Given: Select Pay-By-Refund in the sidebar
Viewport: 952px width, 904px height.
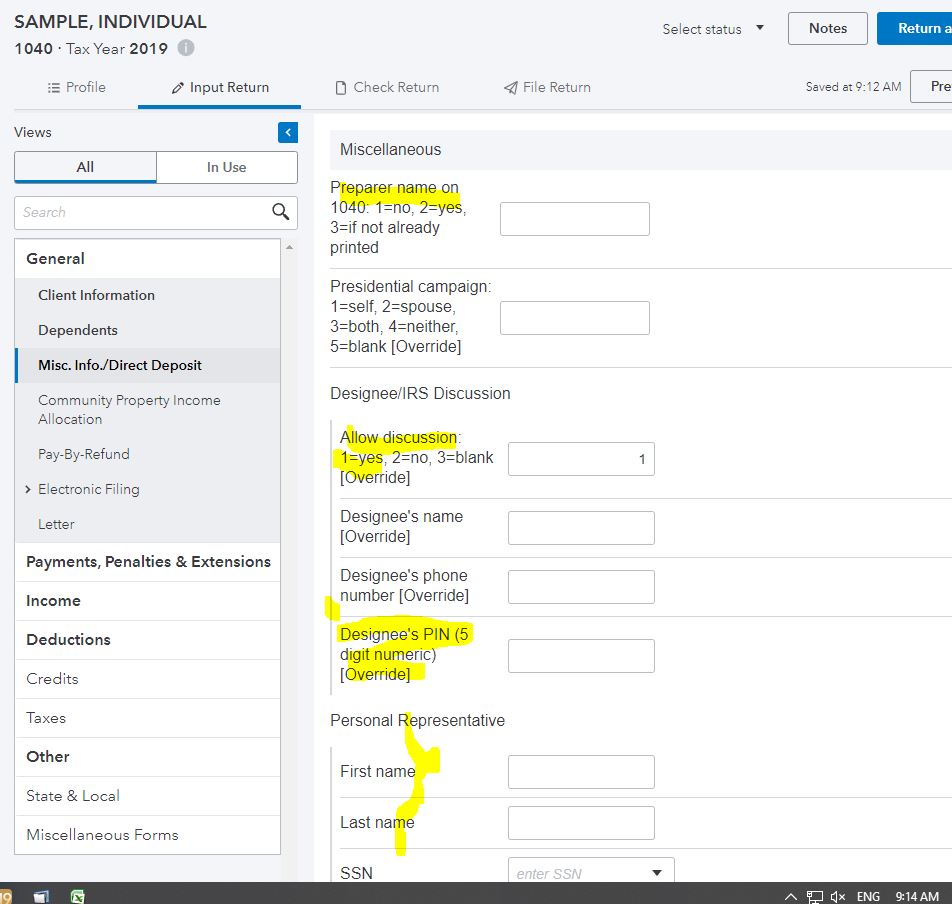Looking at the screenshot, I should (x=84, y=454).
